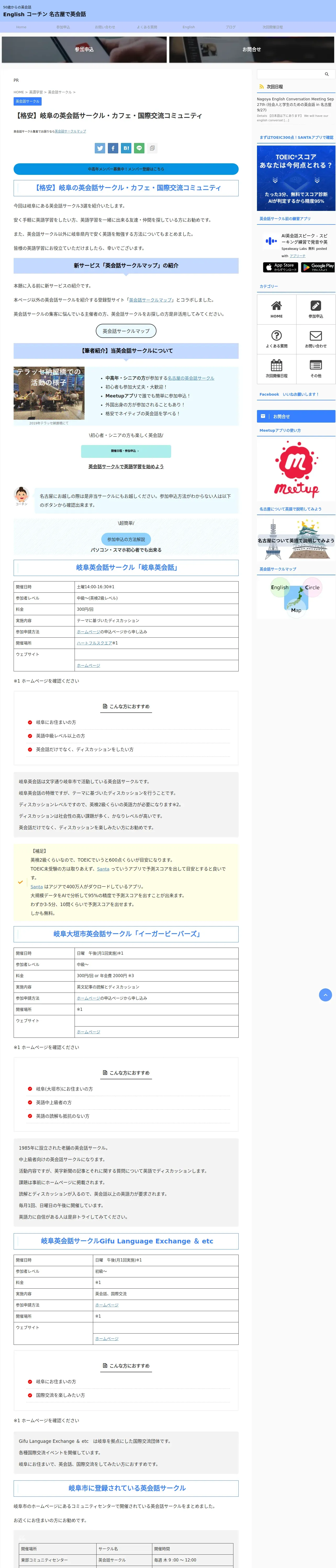This screenshot has width=336, height=1568.
Task: Click the HOME breadcrumb link
Action: pos(19,93)
